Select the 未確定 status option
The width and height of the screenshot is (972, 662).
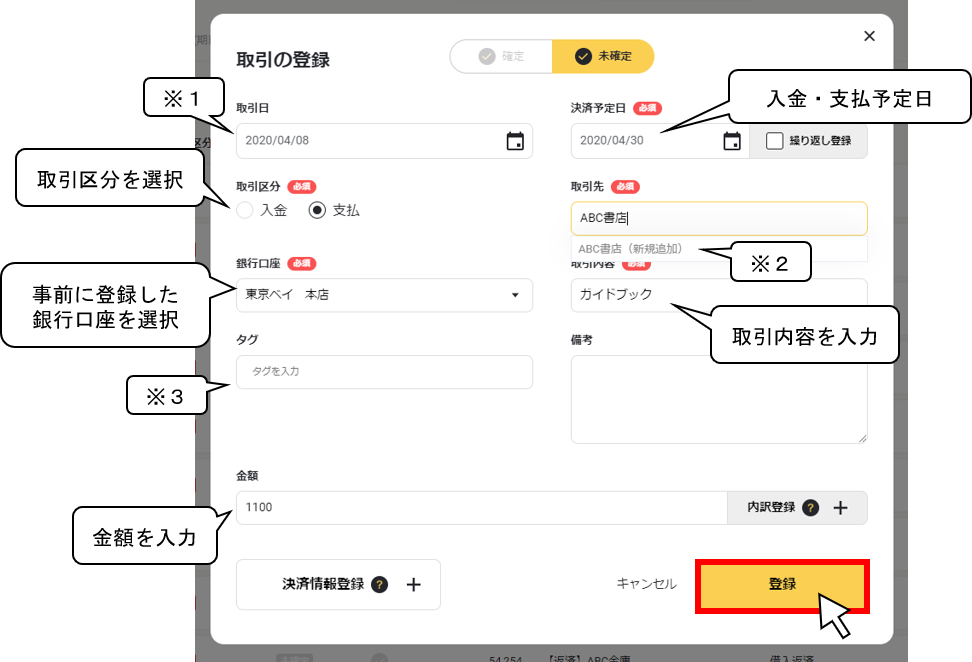tap(603, 56)
